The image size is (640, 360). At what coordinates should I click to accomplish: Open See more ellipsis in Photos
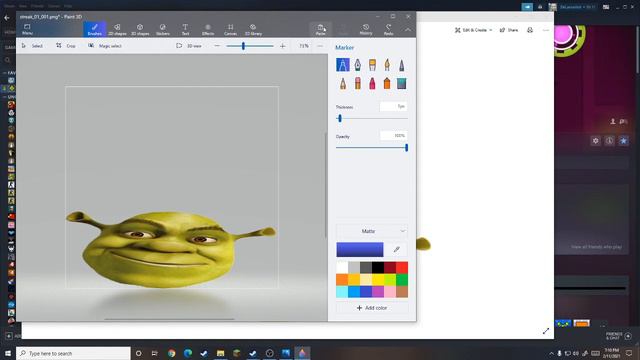point(546,30)
